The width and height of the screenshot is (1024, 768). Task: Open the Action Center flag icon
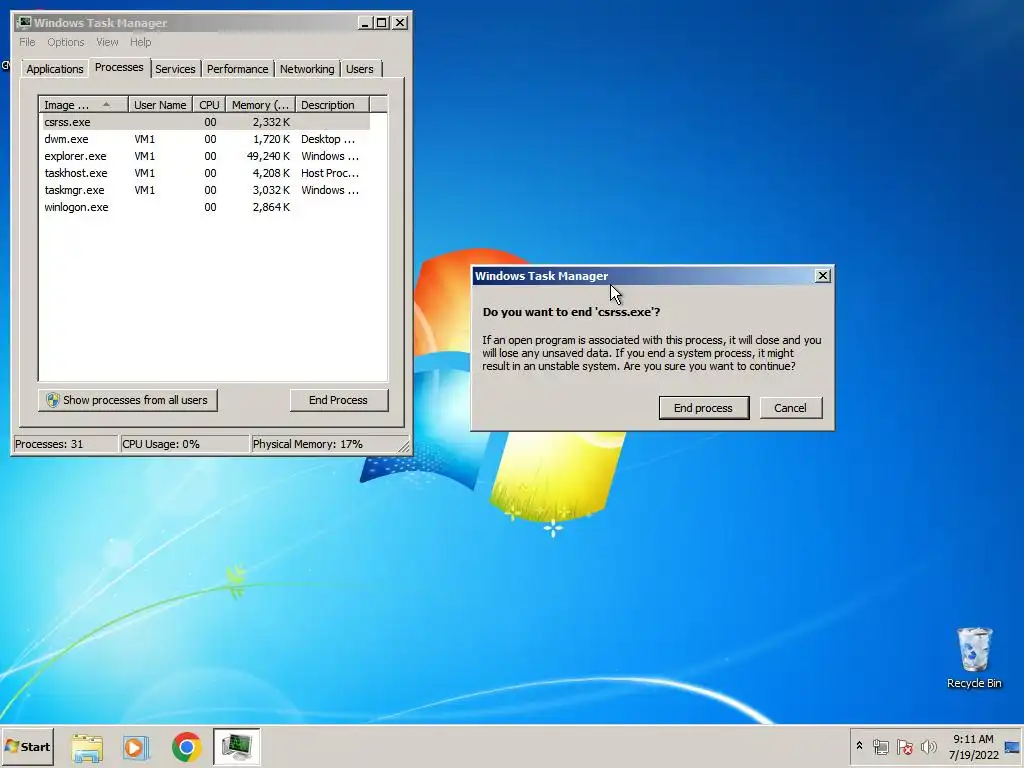click(904, 747)
